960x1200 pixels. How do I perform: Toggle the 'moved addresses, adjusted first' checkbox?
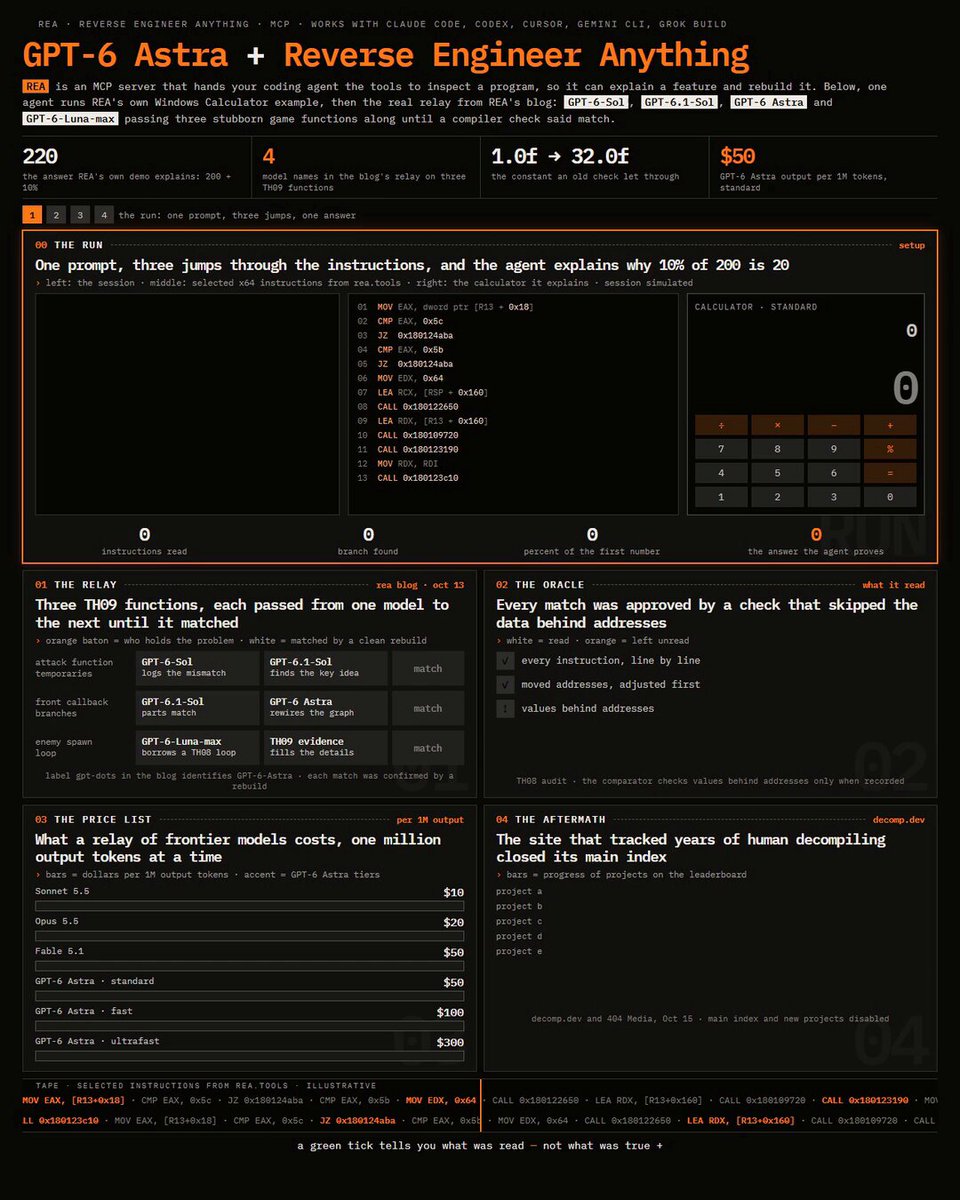click(505, 685)
